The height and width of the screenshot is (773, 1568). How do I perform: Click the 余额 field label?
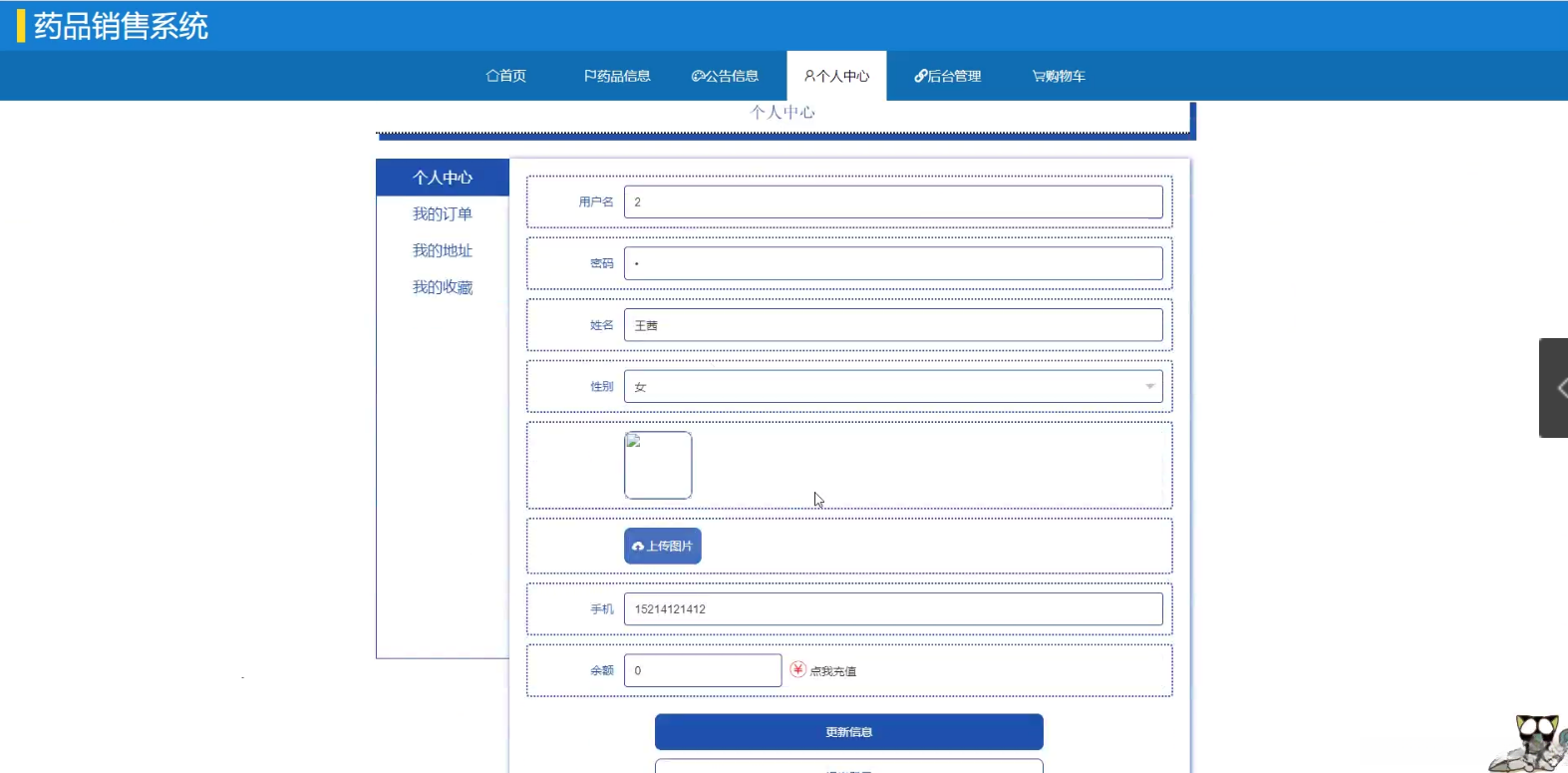point(602,670)
